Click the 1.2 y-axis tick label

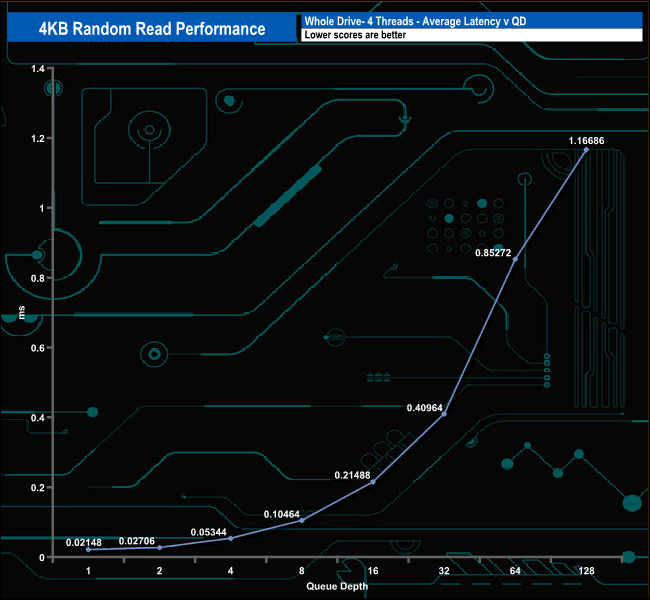point(38,138)
